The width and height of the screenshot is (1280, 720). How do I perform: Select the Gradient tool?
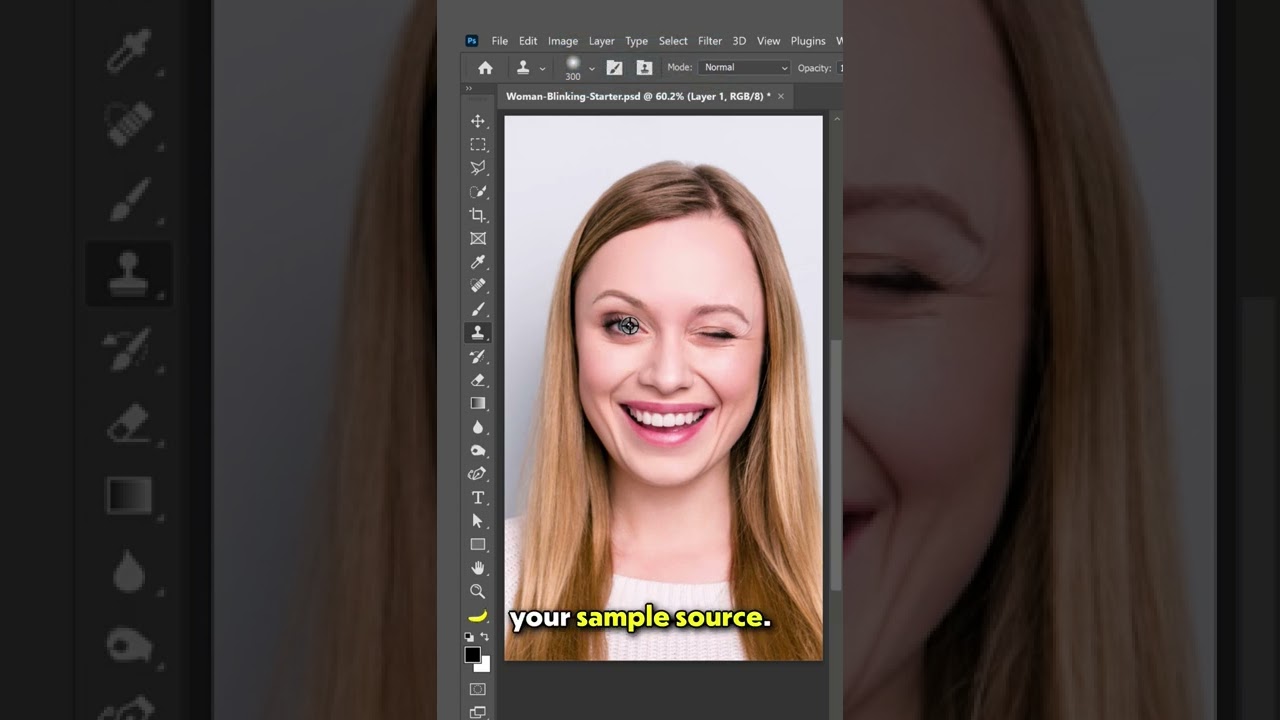click(478, 404)
